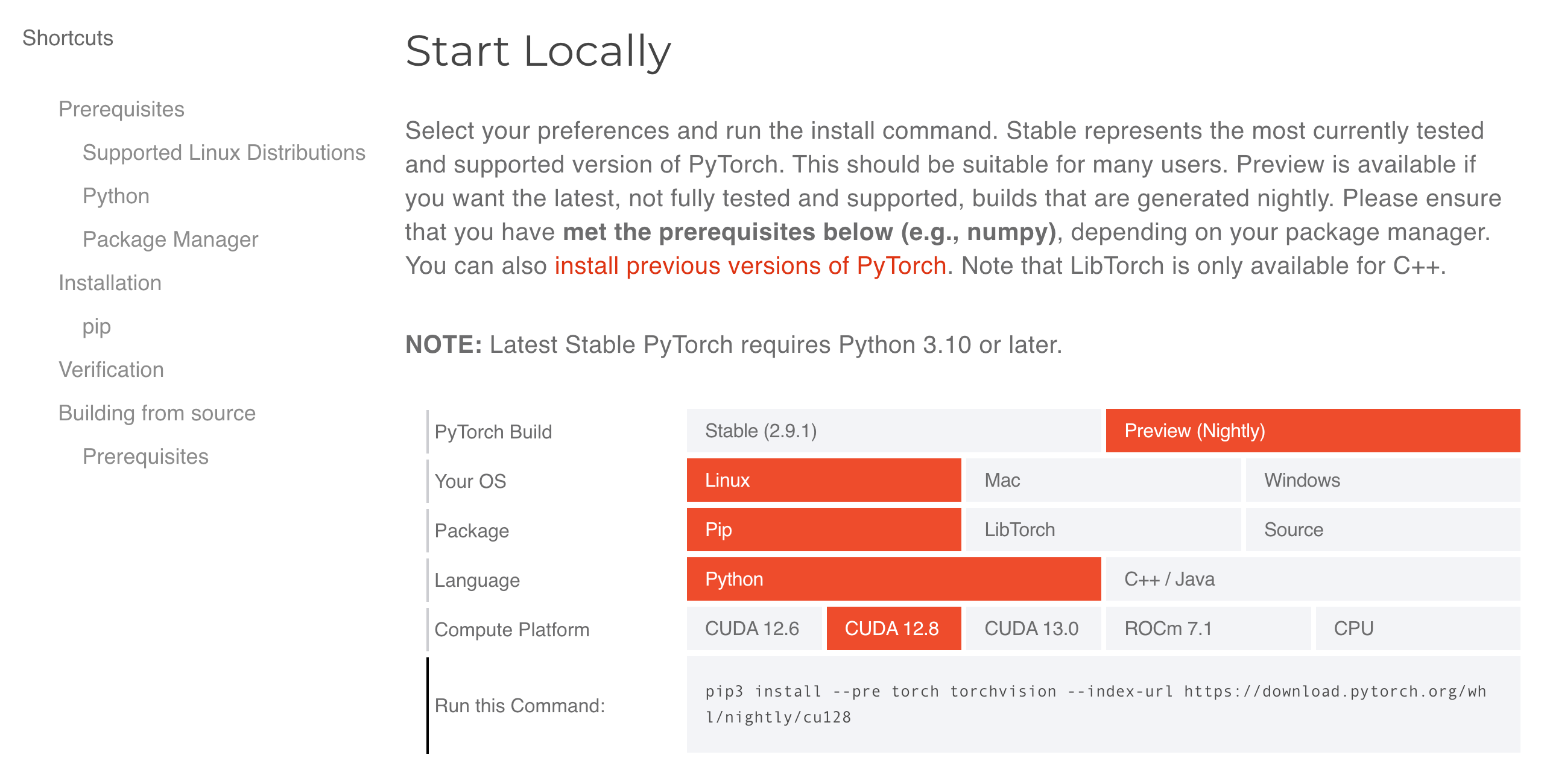
Task: Choose LibTorch package option
Action: (x=1103, y=530)
